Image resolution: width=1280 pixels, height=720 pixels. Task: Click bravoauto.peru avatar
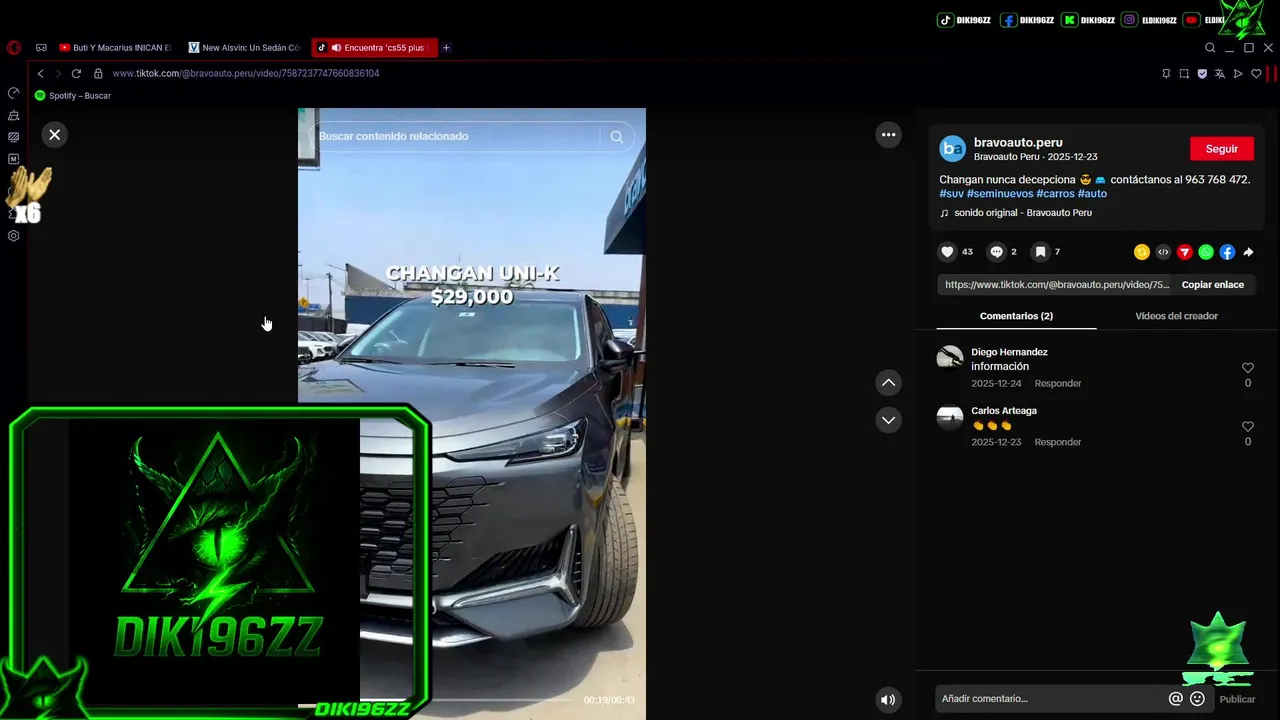(x=952, y=149)
